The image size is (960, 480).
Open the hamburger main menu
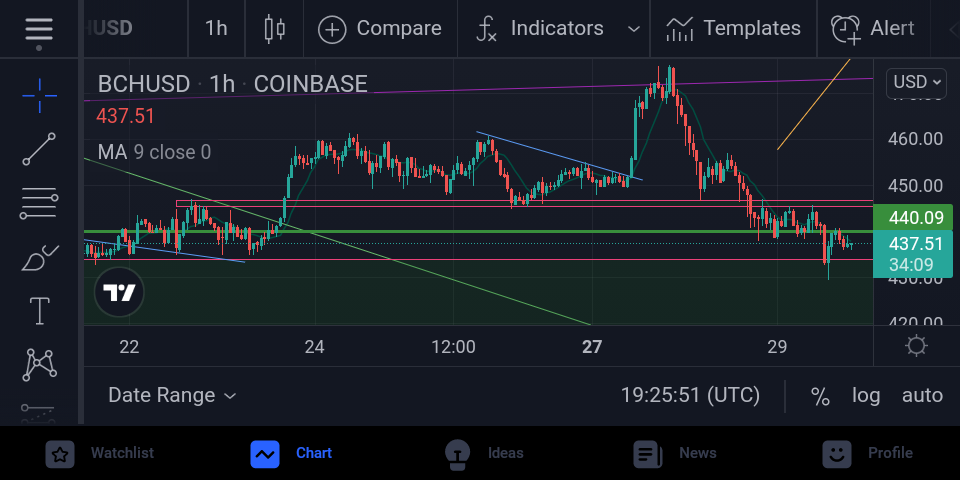pos(39,29)
